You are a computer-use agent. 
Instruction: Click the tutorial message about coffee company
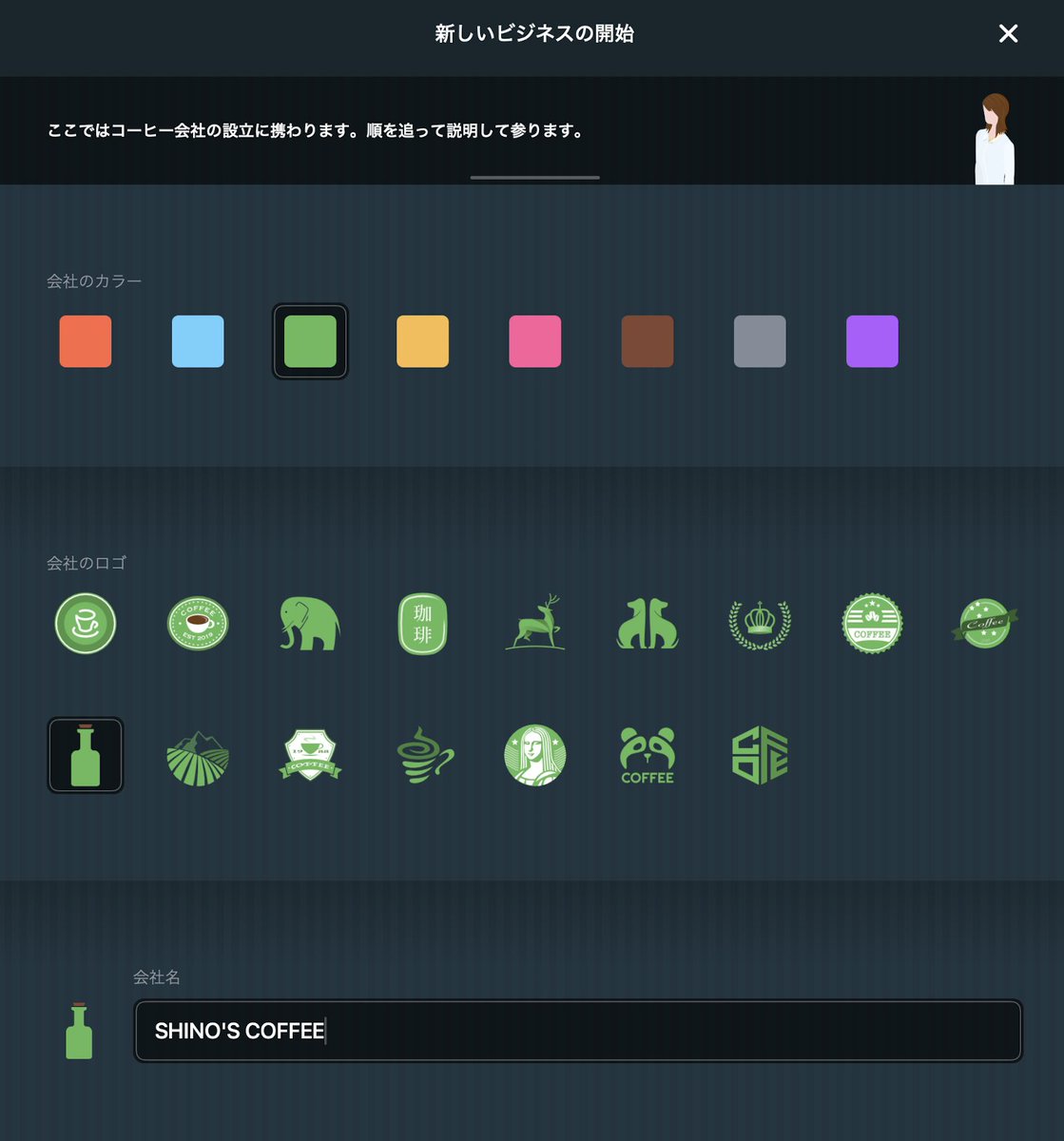[x=317, y=130]
